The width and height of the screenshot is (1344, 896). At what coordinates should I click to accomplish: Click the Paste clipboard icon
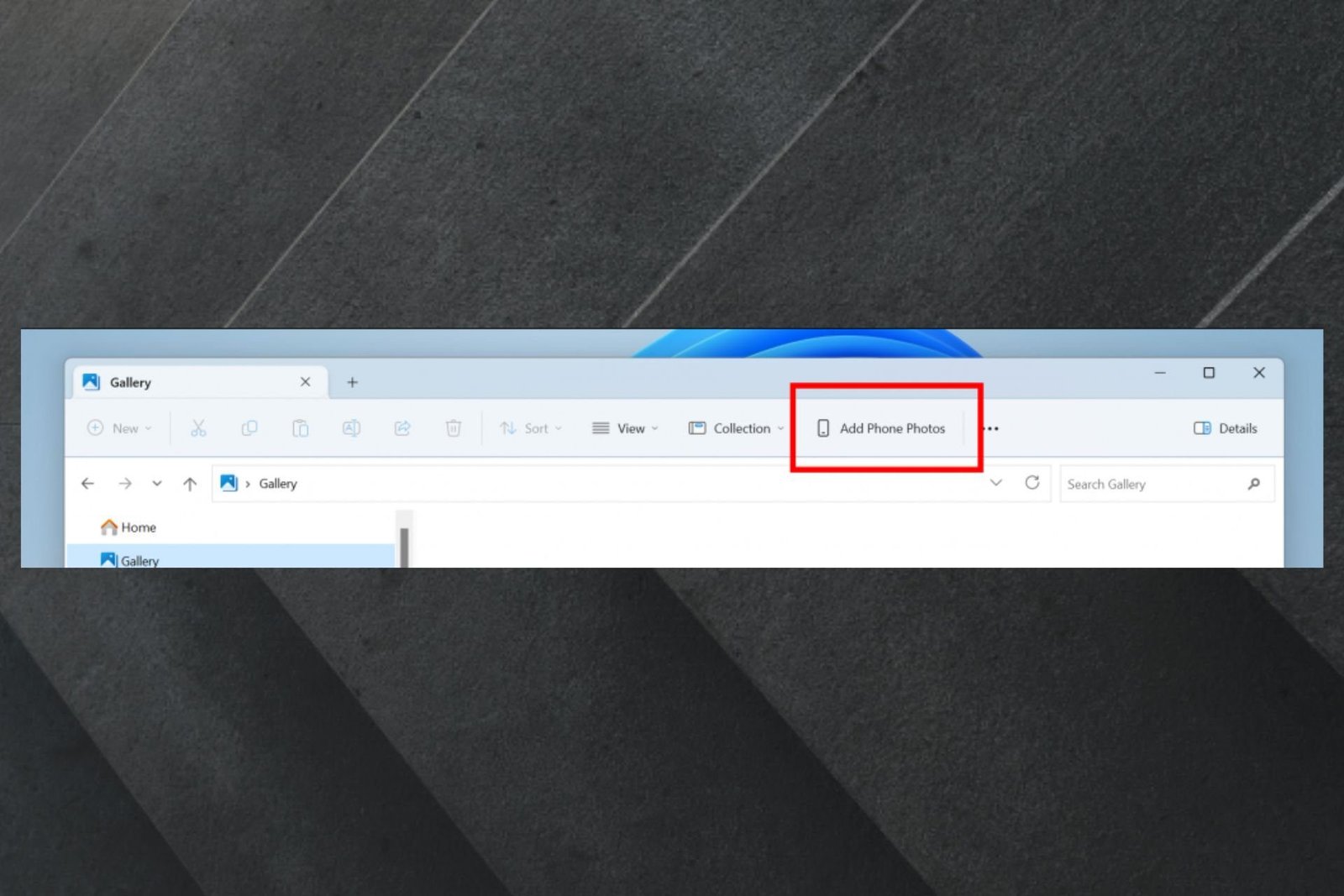click(x=300, y=428)
